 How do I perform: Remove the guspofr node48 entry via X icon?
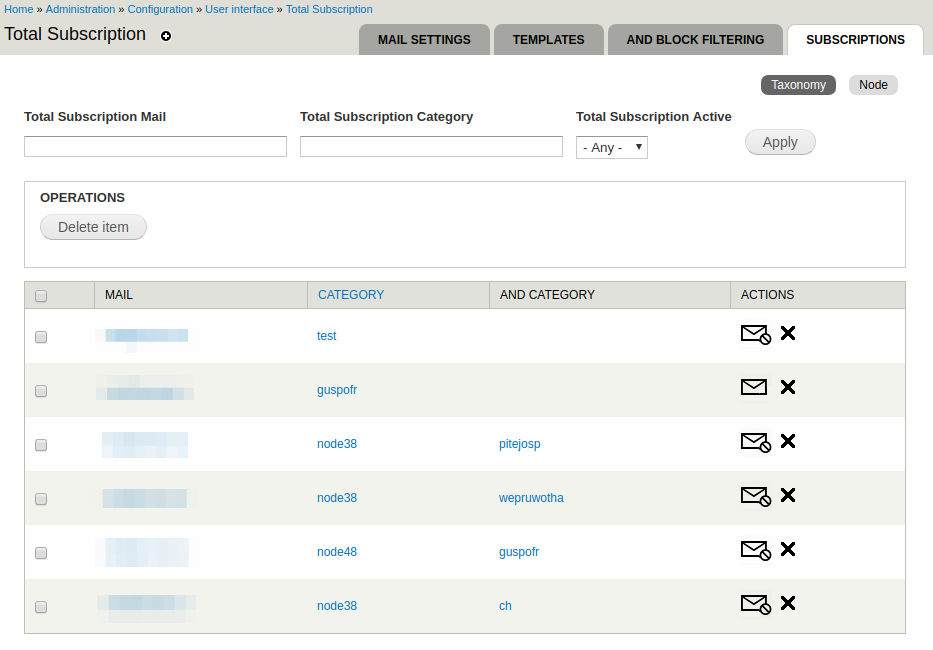coord(788,550)
